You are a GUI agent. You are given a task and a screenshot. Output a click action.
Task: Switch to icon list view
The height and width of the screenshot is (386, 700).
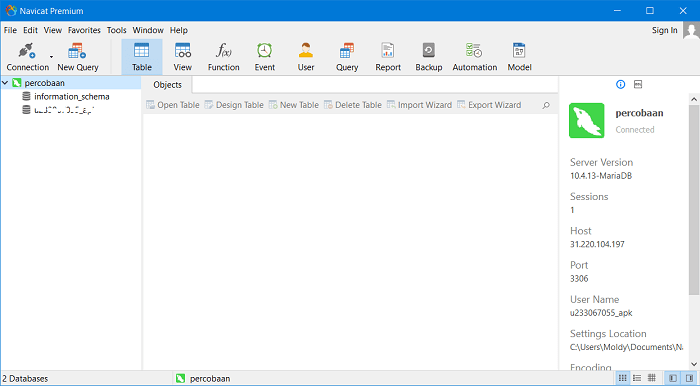pyautogui.click(x=622, y=378)
